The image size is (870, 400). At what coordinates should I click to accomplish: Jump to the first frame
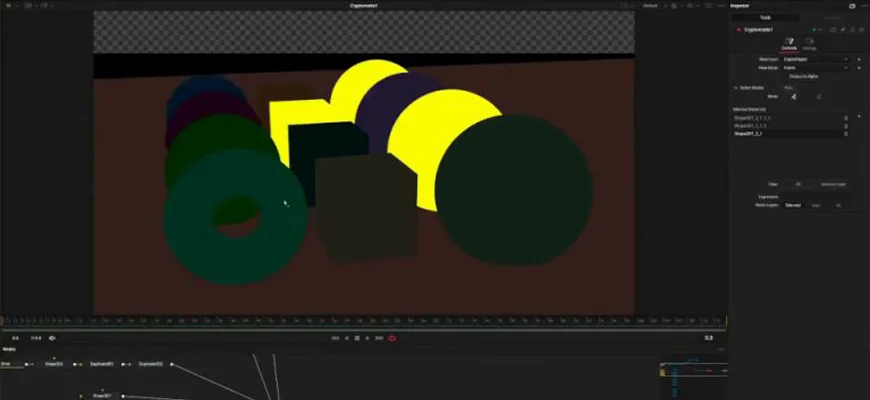[x=335, y=338]
